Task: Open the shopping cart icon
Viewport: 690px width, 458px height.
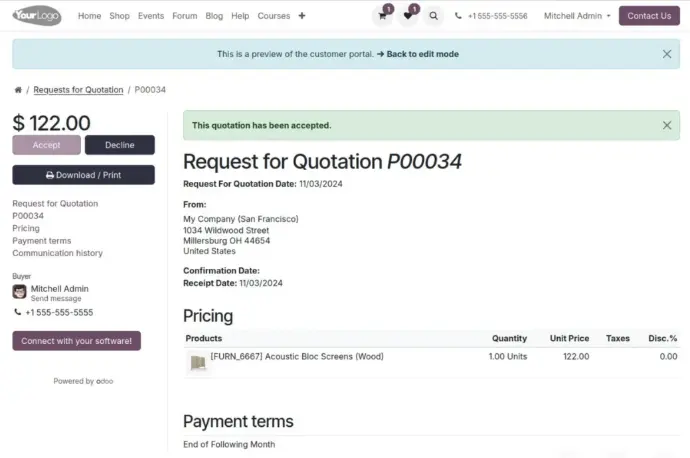Action: pos(382,16)
